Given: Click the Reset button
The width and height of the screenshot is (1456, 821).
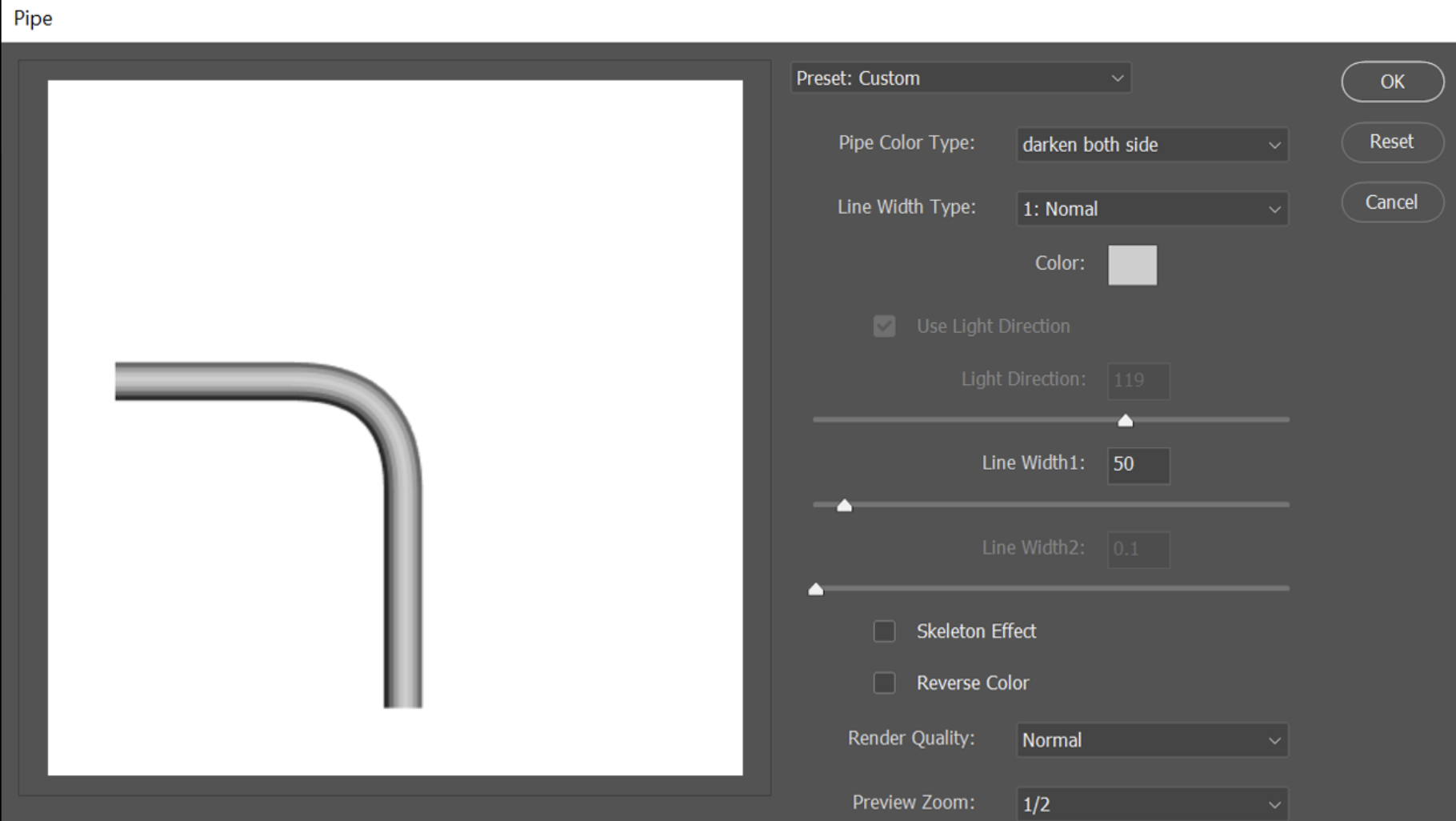Looking at the screenshot, I should click(x=1392, y=142).
